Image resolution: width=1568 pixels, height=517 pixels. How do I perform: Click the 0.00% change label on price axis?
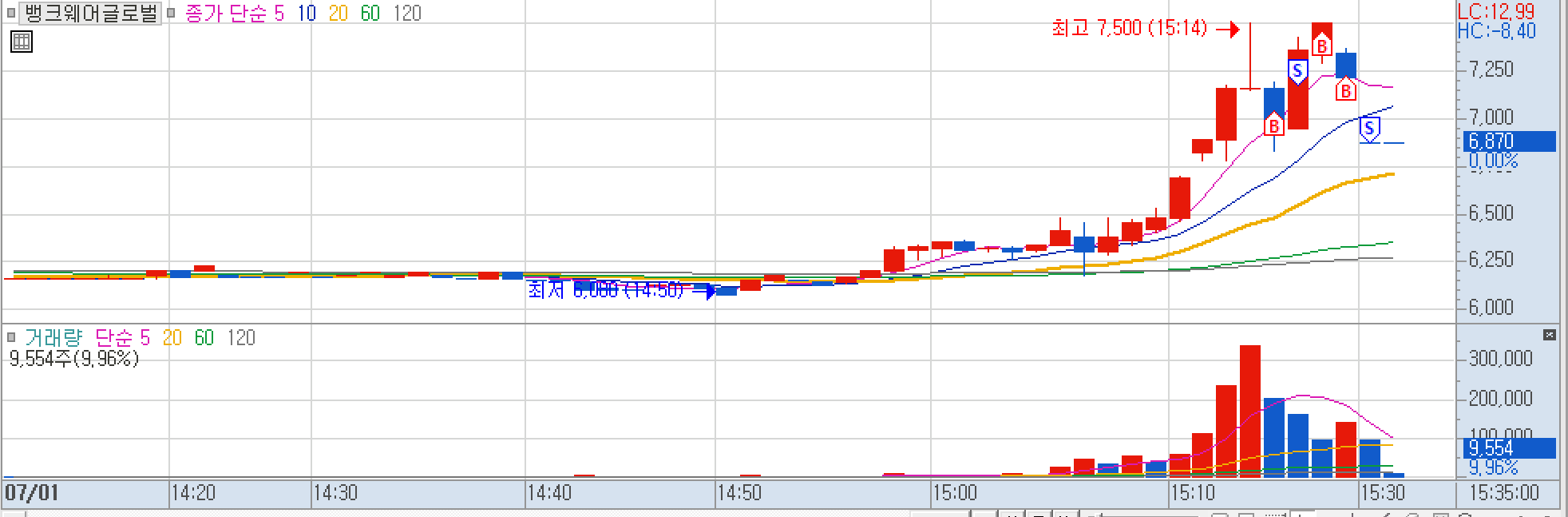pyautogui.click(x=1494, y=161)
